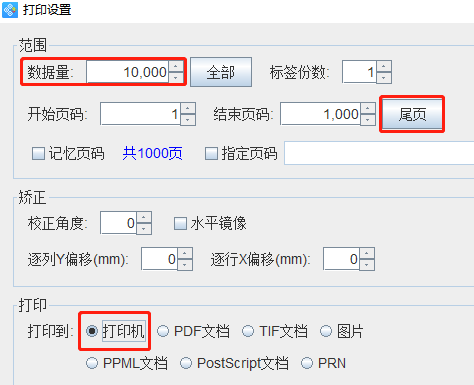Select the PPML文档 radio button
Image resolution: width=474 pixels, height=385 pixels.
coord(92,363)
